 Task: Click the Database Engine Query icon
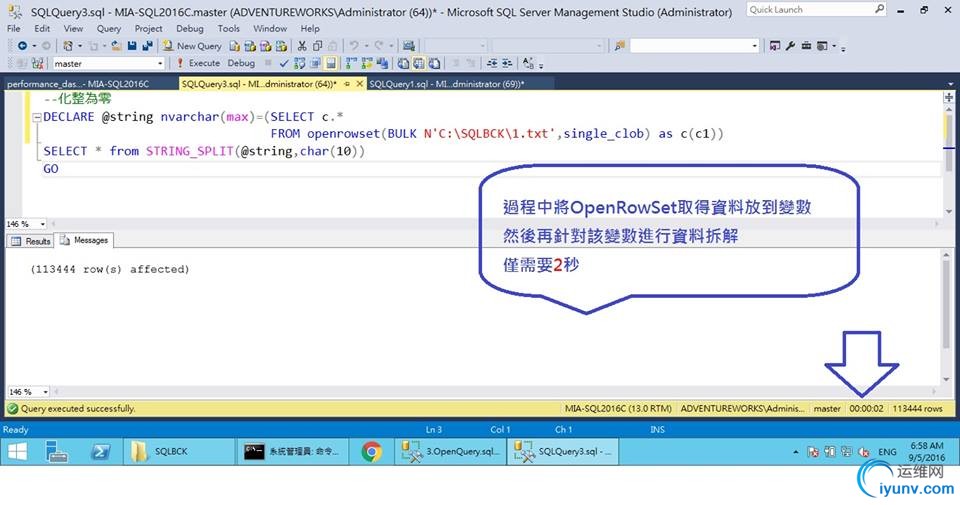coord(234,46)
